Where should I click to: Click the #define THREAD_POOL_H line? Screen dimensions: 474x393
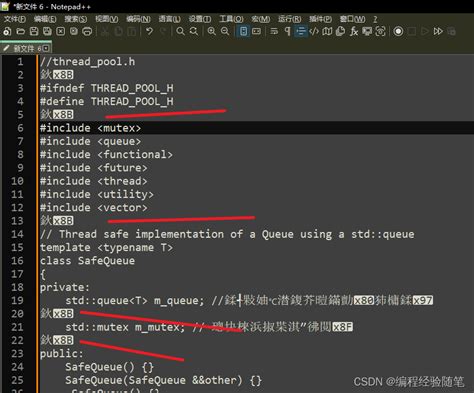pos(107,101)
